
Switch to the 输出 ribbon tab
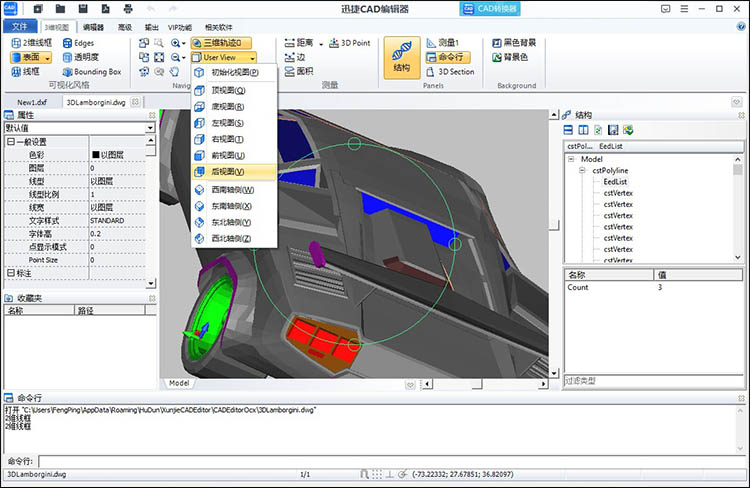[x=152, y=27]
